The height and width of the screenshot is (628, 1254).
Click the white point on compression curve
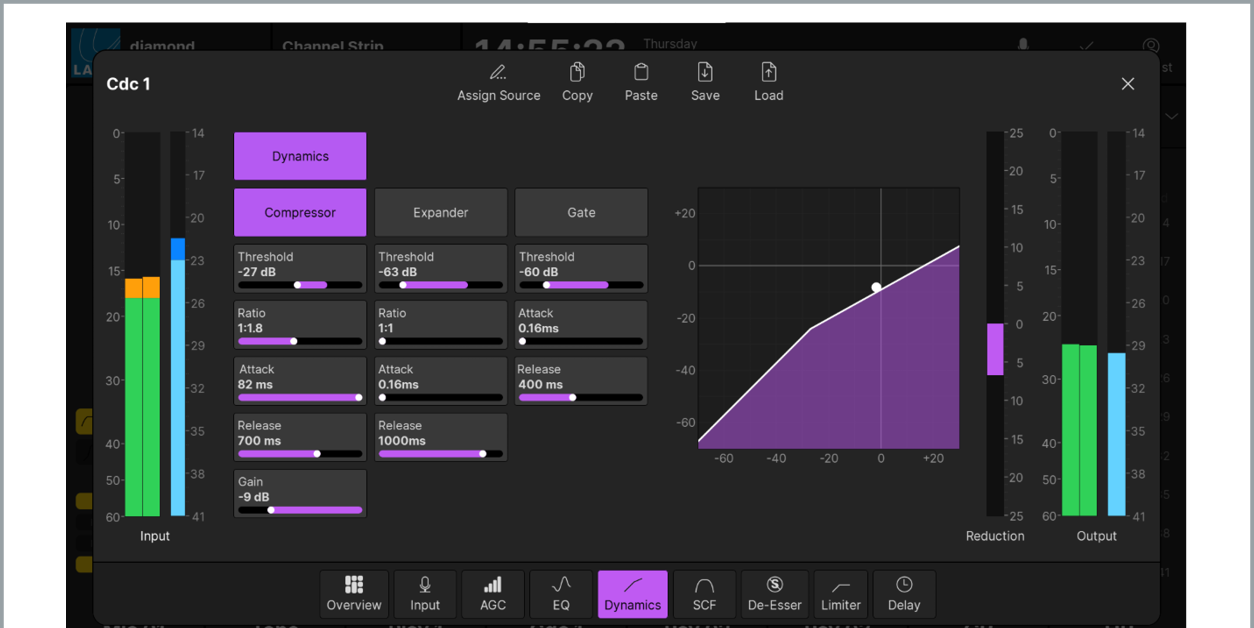[877, 288]
